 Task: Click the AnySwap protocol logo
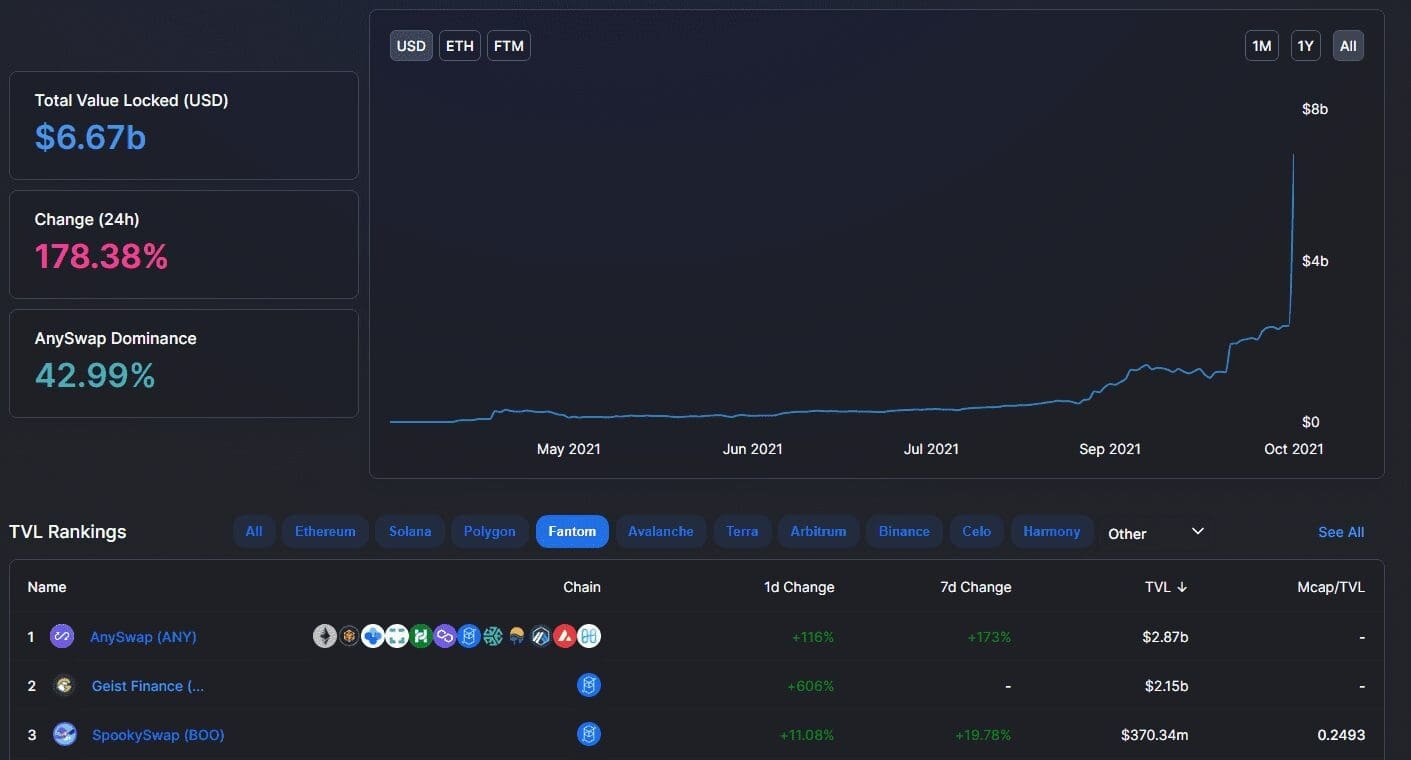coord(62,636)
